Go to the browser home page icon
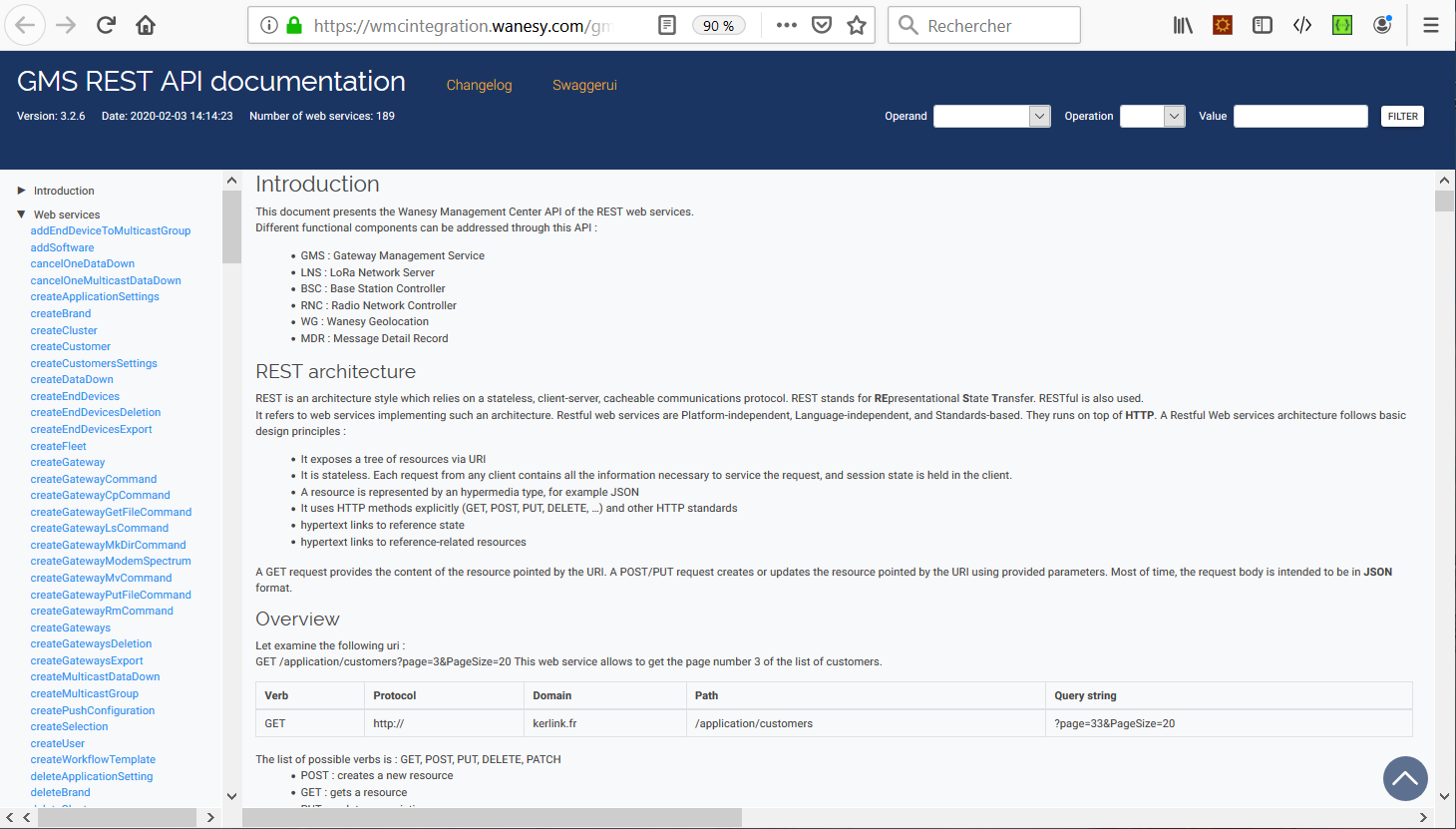The width and height of the screenshot is (1456, 829). coord(146,25)
